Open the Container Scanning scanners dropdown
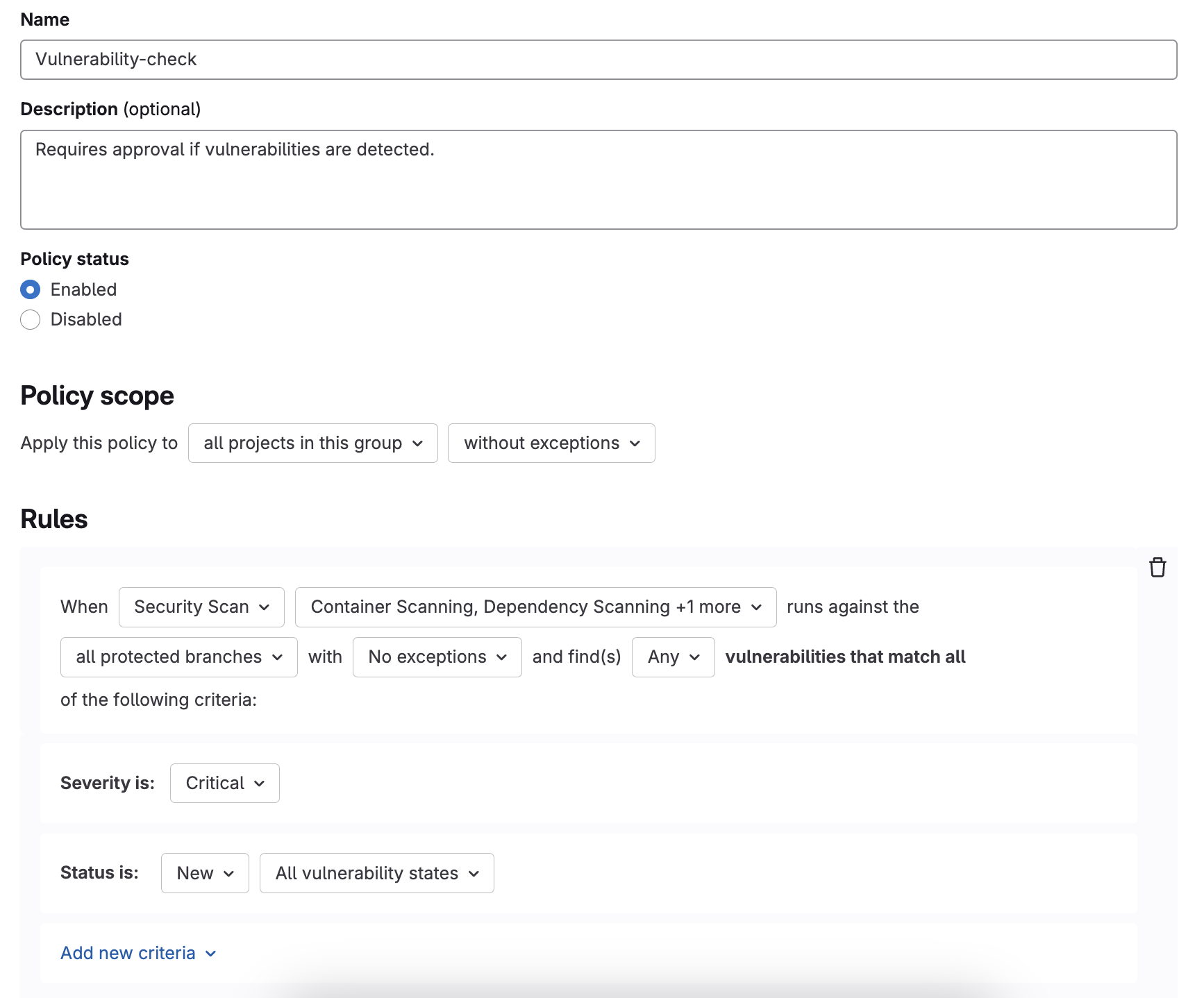1204x998 pixels. tap(535, 607)
